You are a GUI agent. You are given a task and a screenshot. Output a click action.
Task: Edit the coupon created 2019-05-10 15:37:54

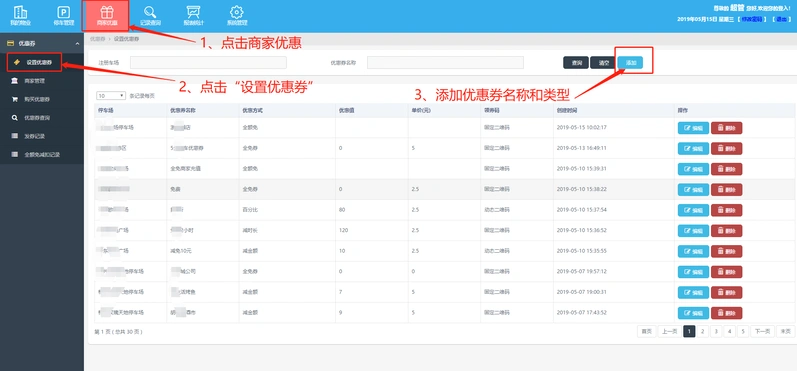pos(693,210)
